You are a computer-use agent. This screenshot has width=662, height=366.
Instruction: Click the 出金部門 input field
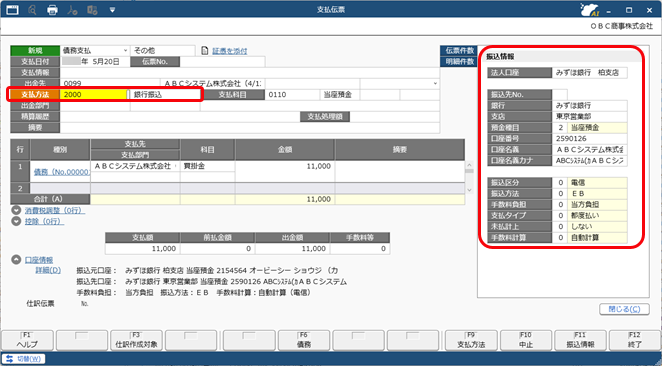(95, 106)
